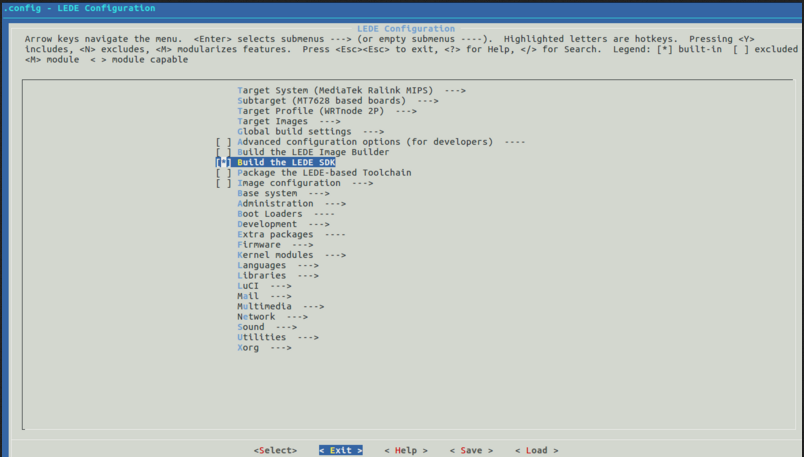Image resolution: width=804 pixels, height=457 pixels.
Task: Uncheck the Build the LEDE SDK checkbox
Action: click(x=223, y=163)
